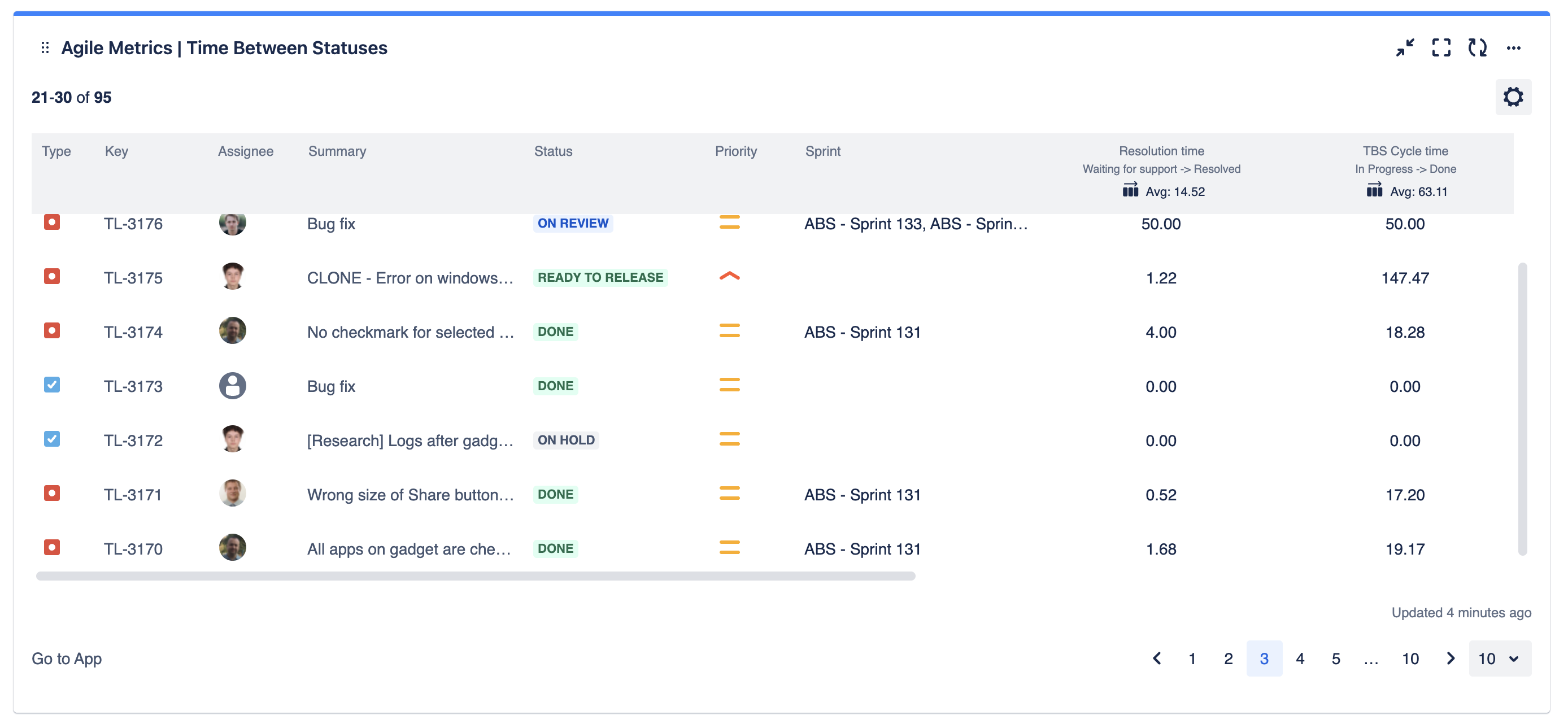Open the assignee avatar for TL-3171
The height and width of the screenshot is (724, 1568).
coord(233,494)
